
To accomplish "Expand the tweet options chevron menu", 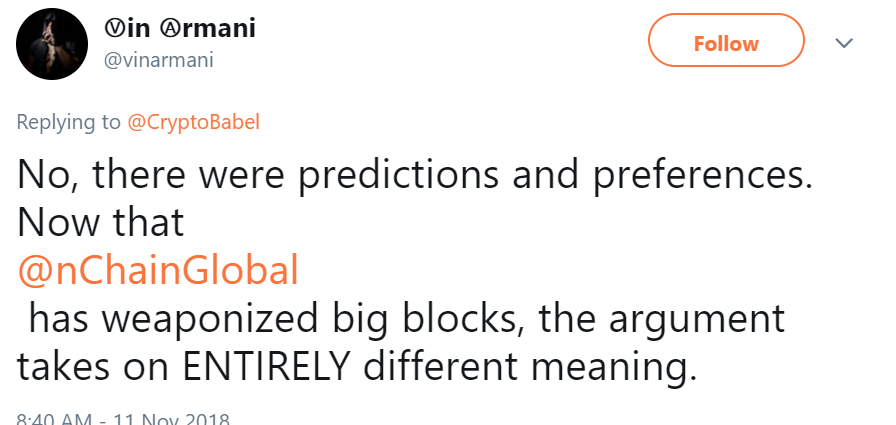I will 844,43.
